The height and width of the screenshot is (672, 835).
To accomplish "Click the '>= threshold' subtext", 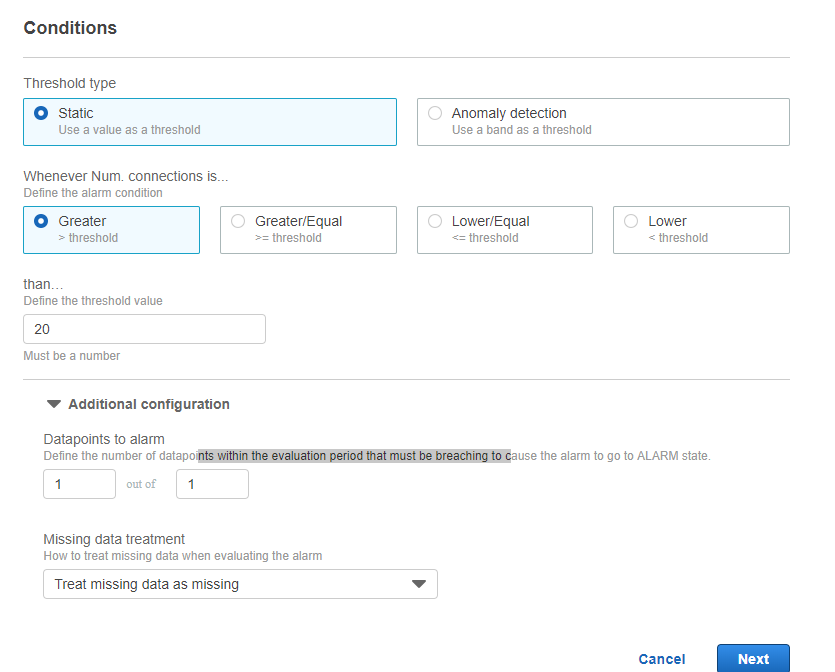I will tap(288, 238).
